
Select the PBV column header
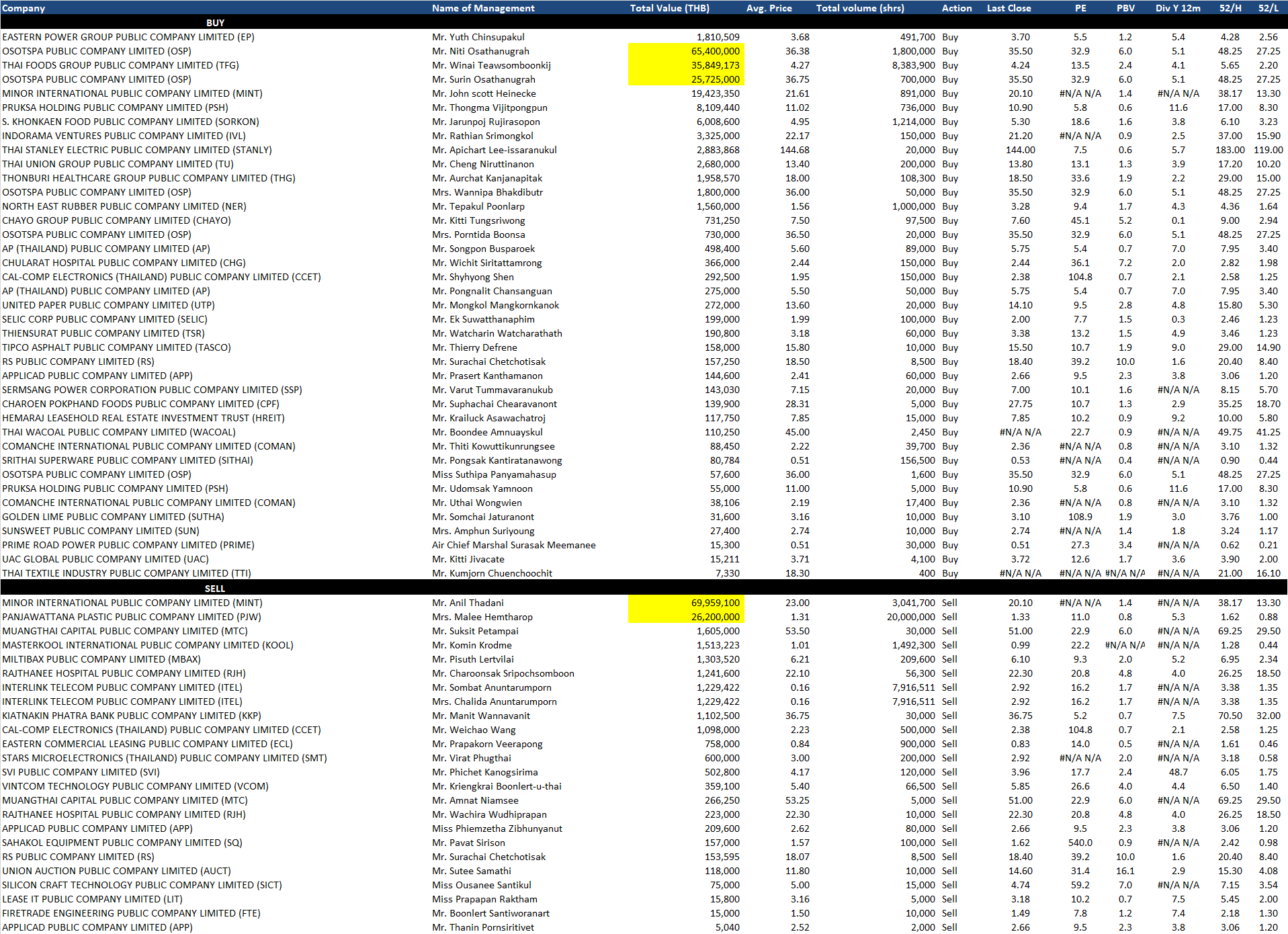(x=1125, y=8)
